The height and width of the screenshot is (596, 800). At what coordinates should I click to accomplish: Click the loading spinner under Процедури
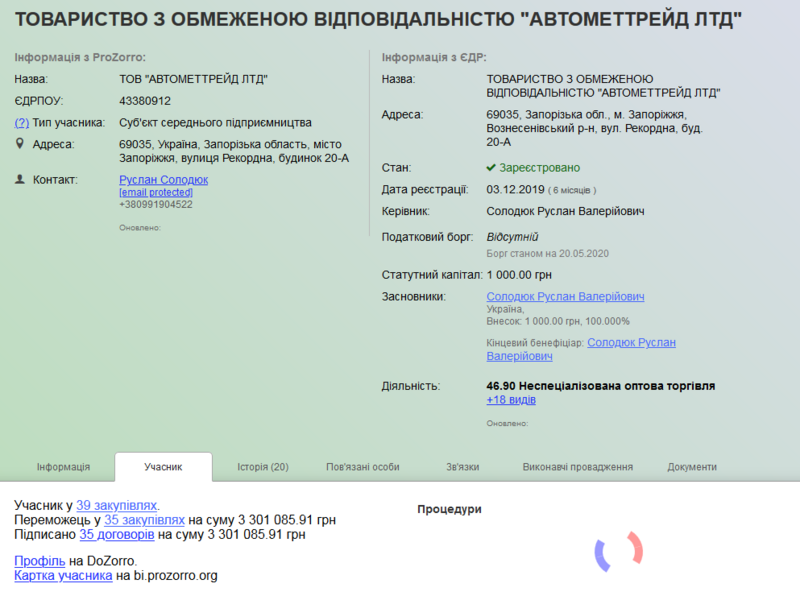pos(618,551)
